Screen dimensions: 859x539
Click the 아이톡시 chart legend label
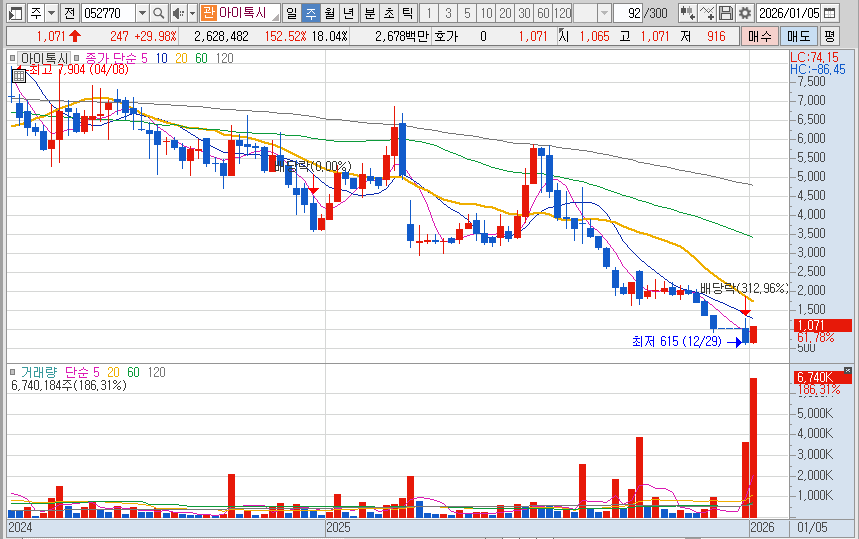44,58
